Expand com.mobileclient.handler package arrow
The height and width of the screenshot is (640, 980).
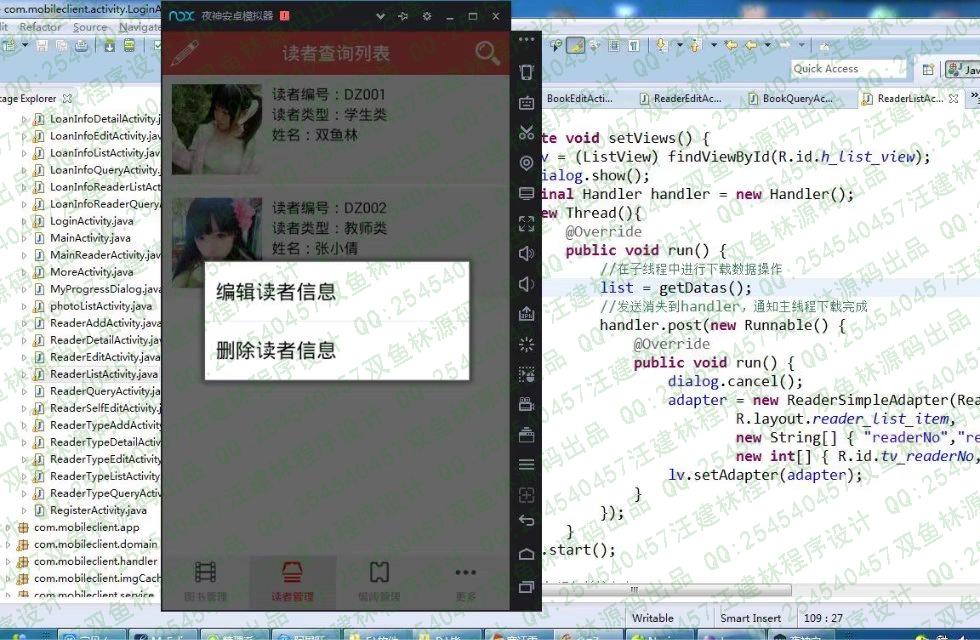[8, 561]
